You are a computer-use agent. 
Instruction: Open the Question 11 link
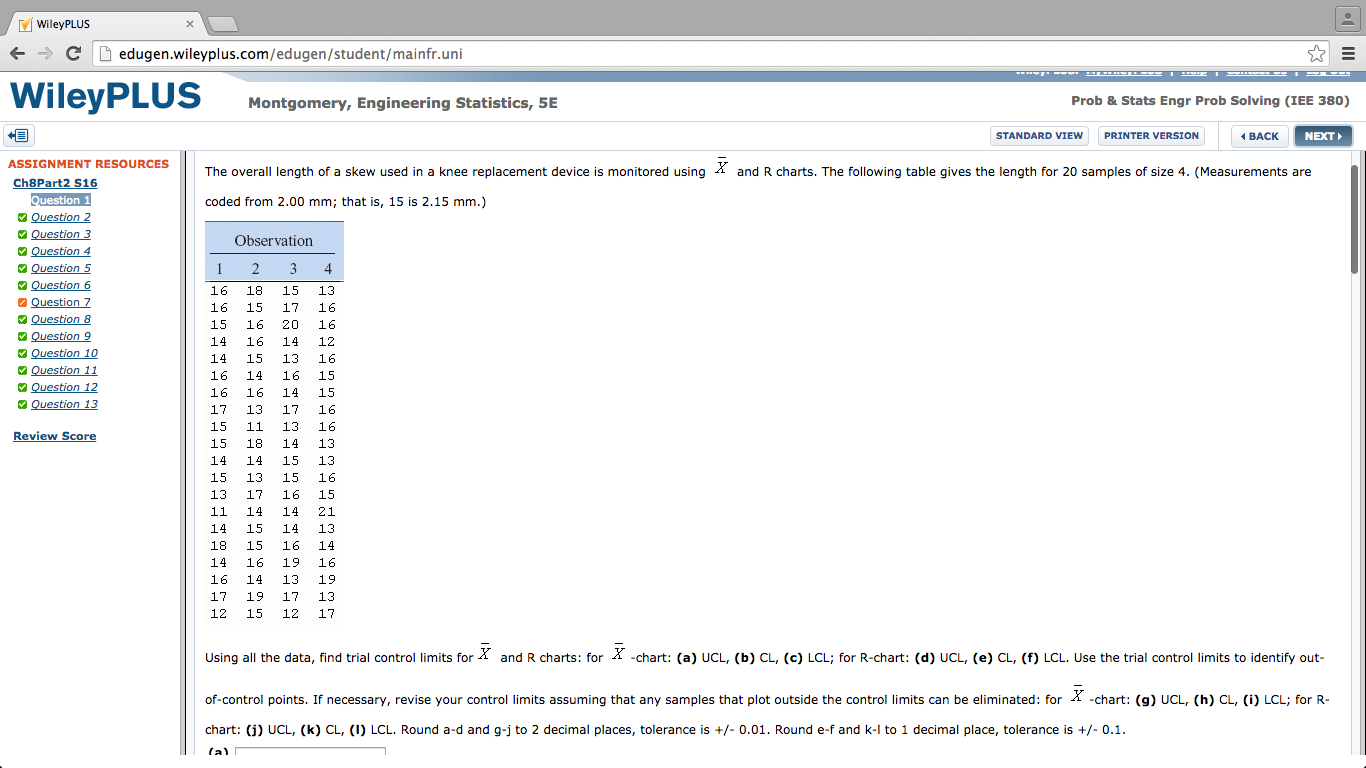[64, 370]
